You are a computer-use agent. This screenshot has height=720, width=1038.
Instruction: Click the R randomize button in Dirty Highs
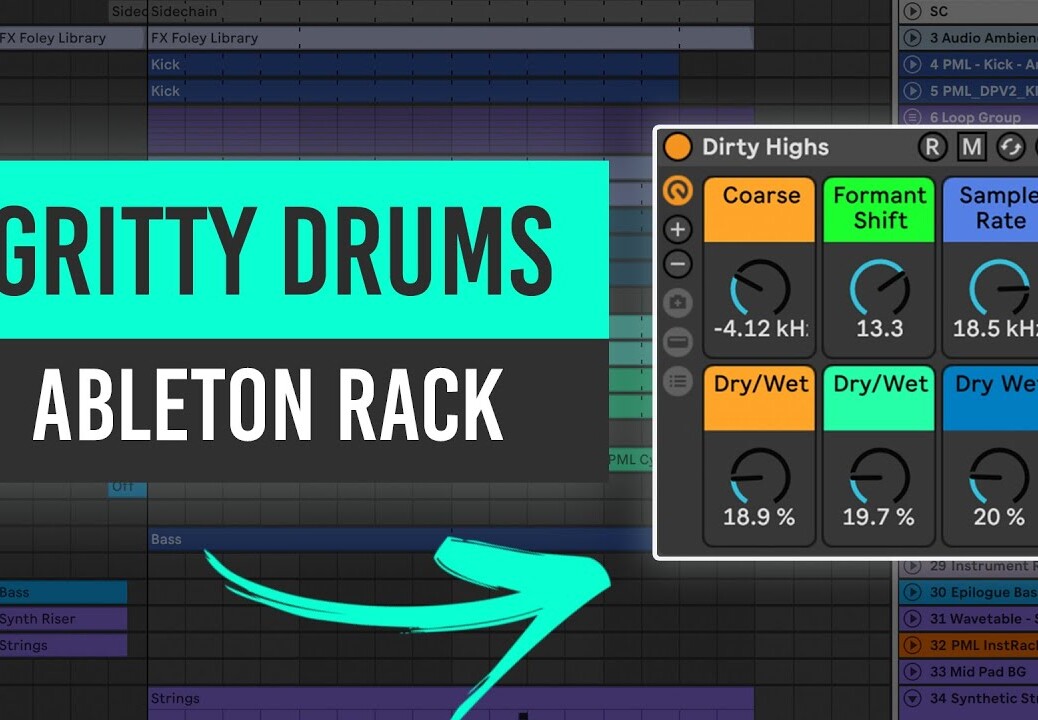pyautogui.click(x=931, y=147)
